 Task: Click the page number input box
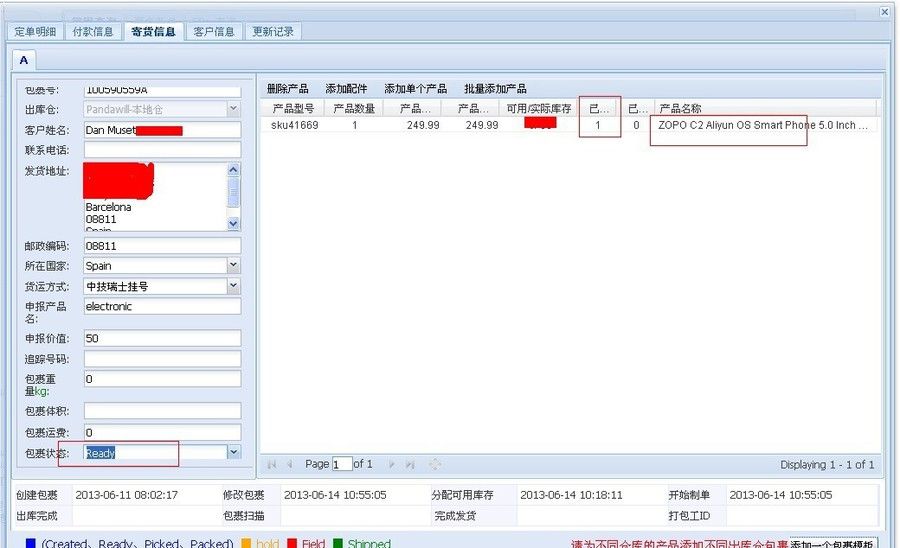click(x=342, y=464)
